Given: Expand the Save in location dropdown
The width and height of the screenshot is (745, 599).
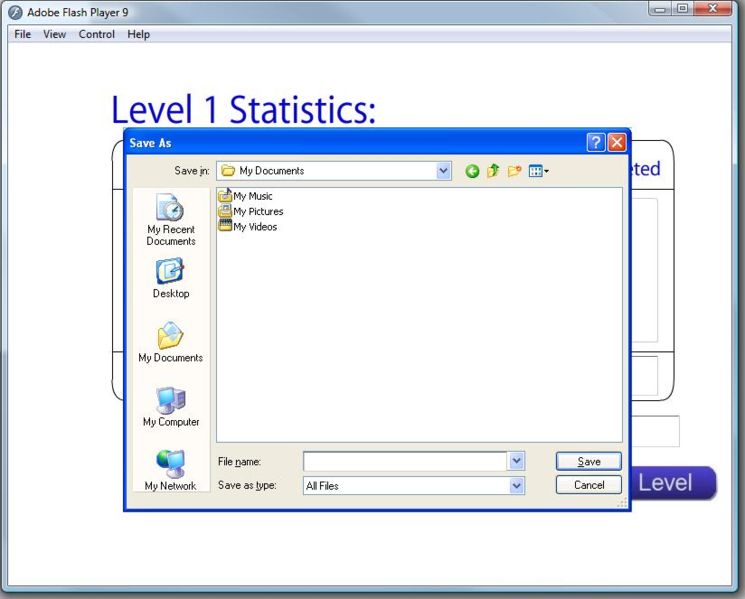Looking at the screenshot, I should [443, 171].
